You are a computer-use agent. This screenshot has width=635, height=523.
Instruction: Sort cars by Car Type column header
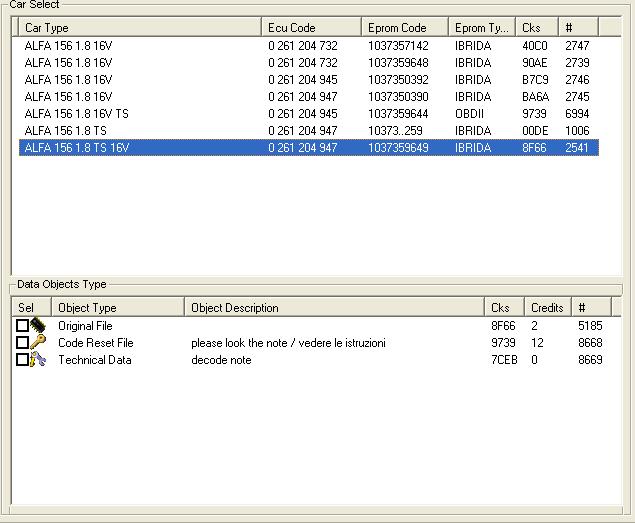tap(140, 28)
